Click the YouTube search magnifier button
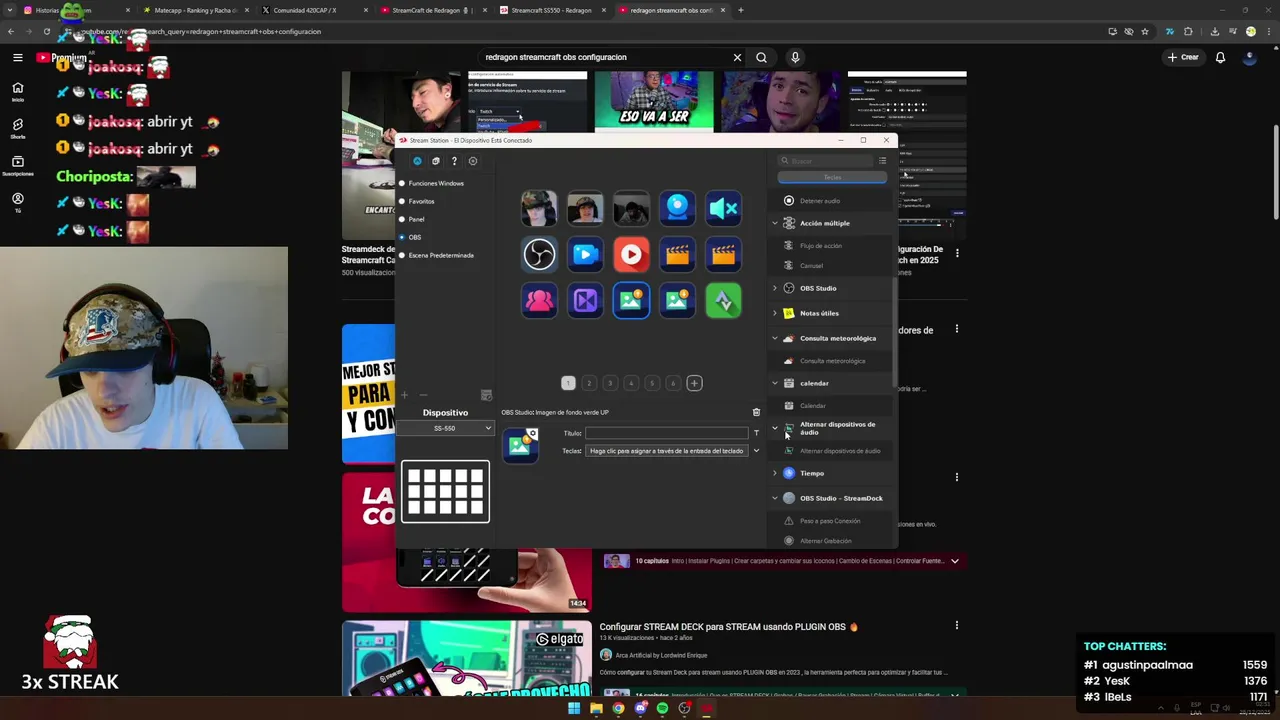This screenshot has width=1280, height=720. click(x=761, y=57)
